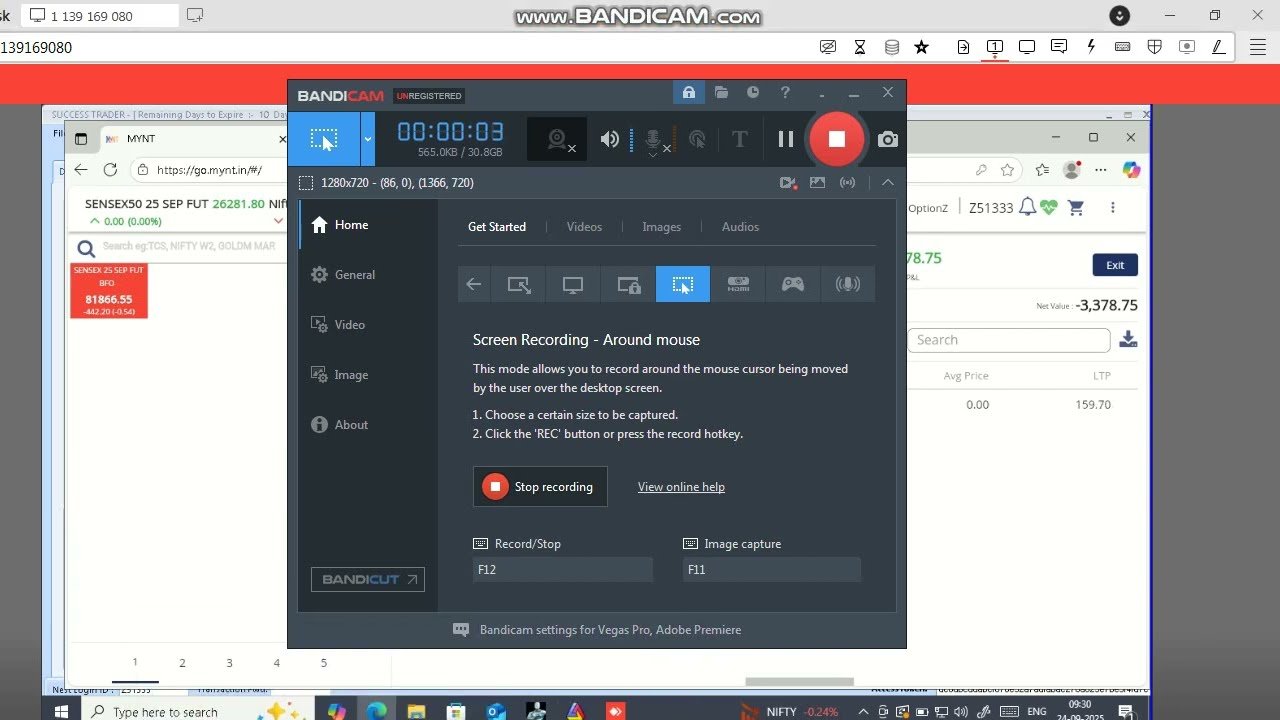Switch to the Get Started tab
The height and width of the screenshot is (720, 1280).
(497, 227)
